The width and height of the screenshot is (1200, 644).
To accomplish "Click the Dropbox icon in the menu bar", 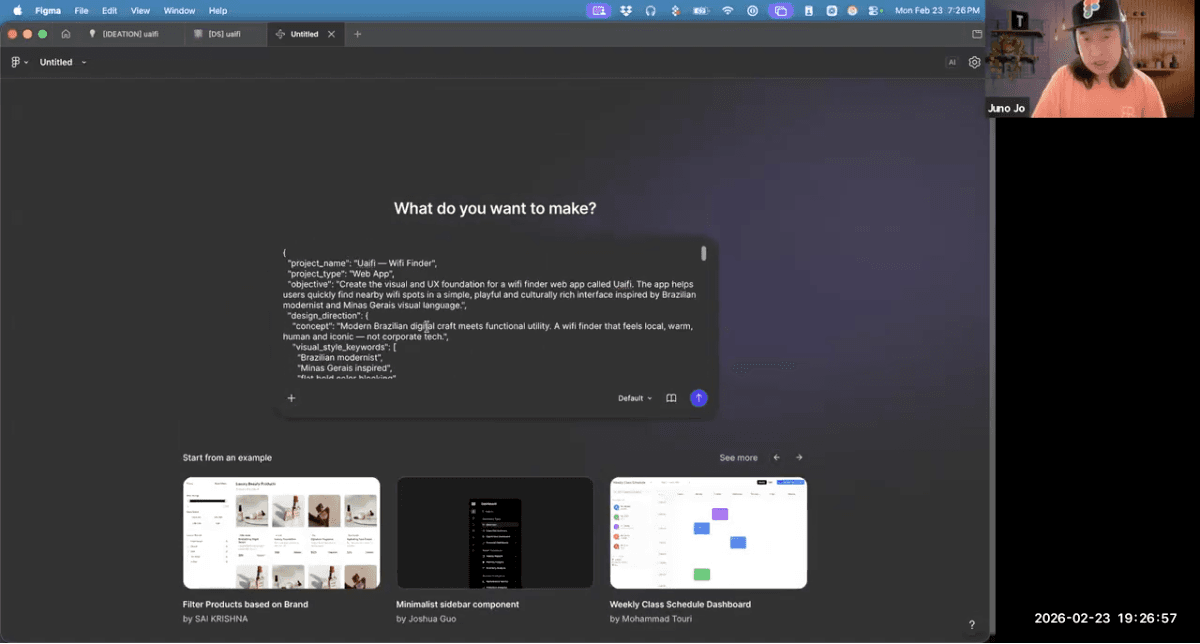I will [x=625, y=10].
